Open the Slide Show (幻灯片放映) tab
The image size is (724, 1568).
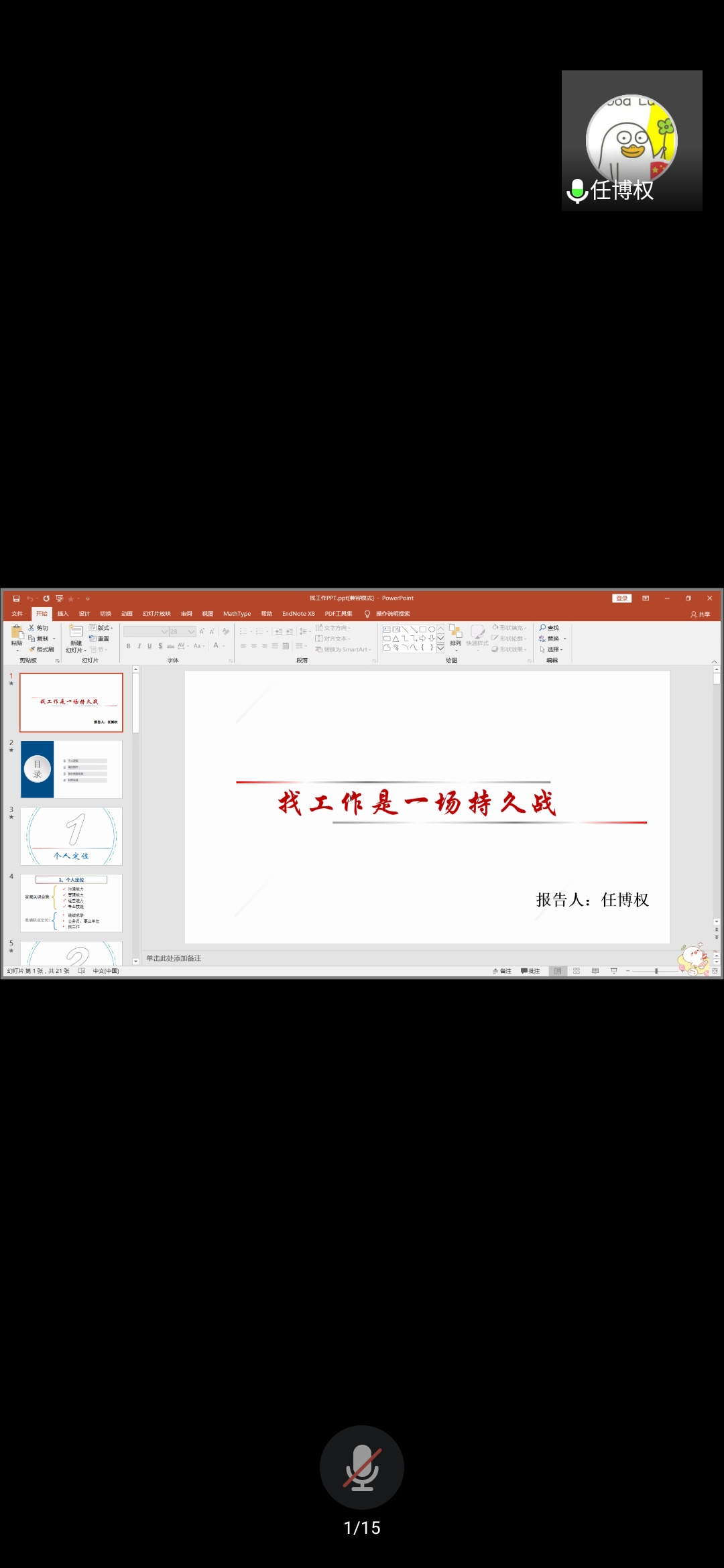[156, 614]
